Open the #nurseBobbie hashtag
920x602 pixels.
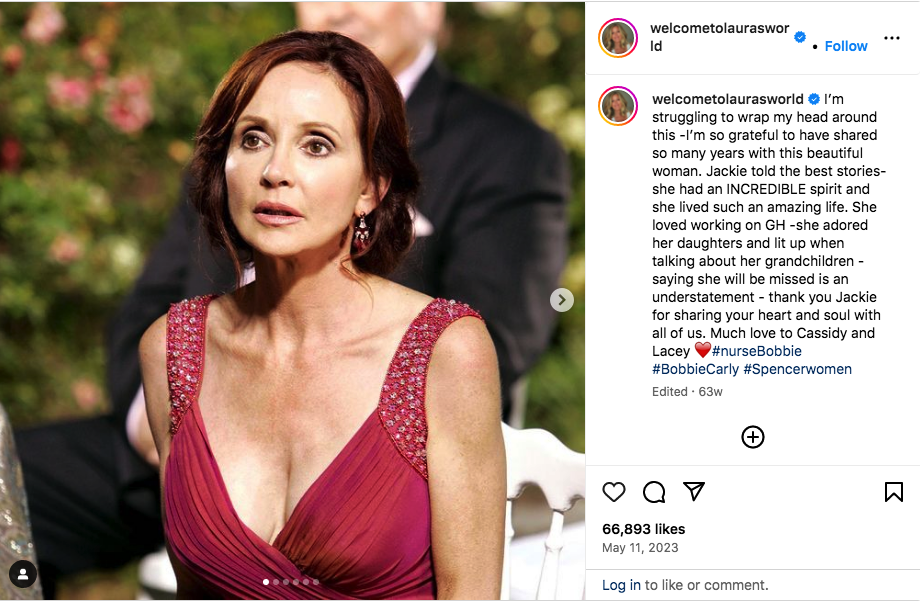[757, 351]
